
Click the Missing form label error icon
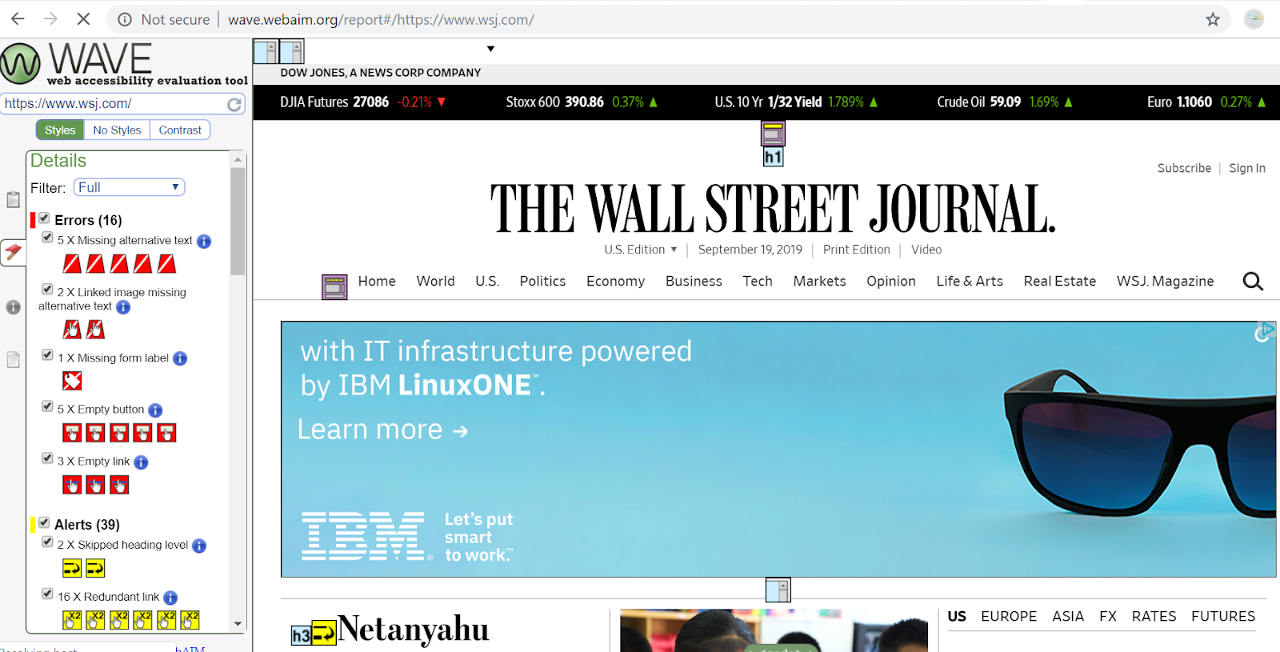pyautogui.click(x=72, y=380)
